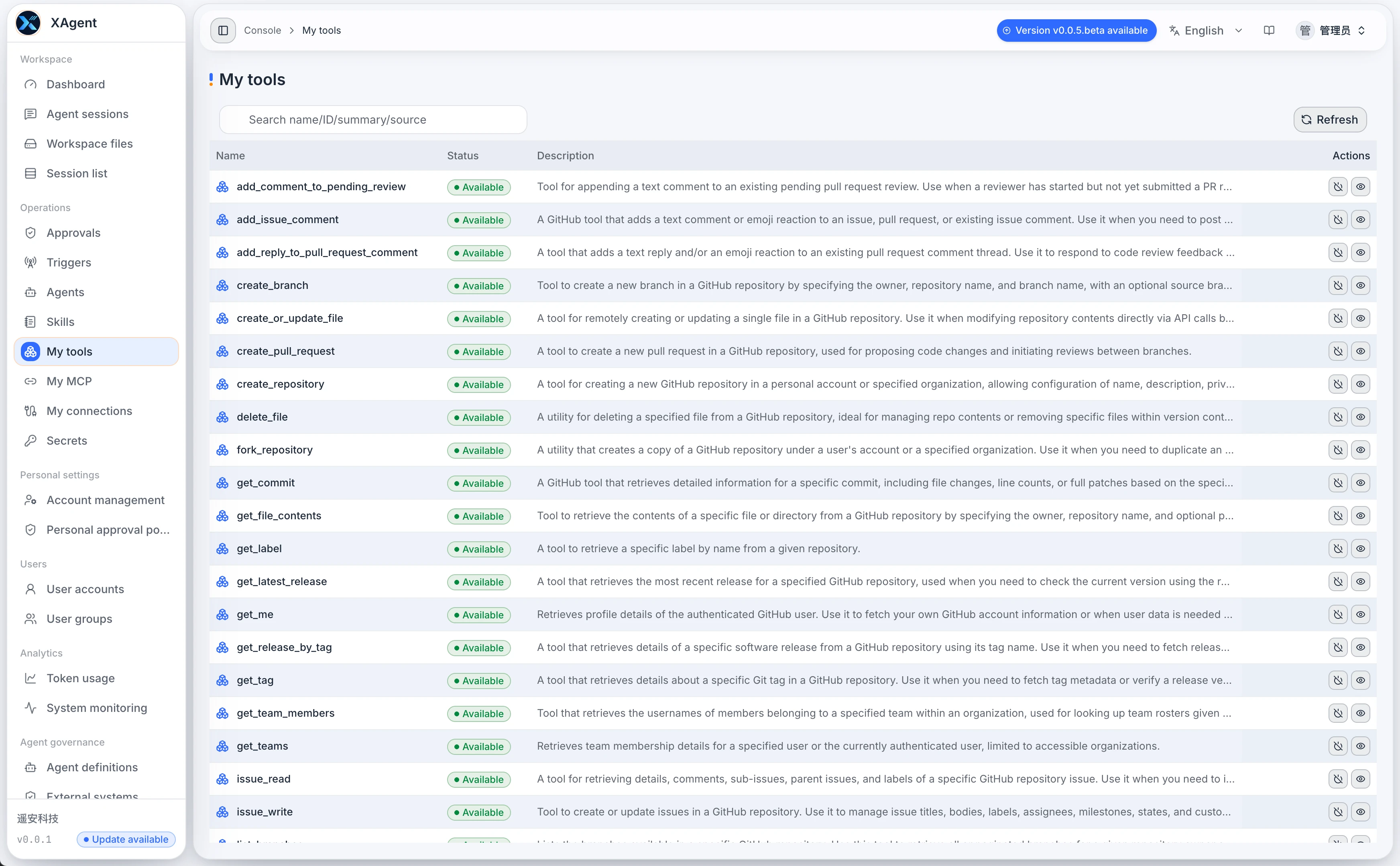
Task: Disable the create_branch tool
Action: (1337, 285)
